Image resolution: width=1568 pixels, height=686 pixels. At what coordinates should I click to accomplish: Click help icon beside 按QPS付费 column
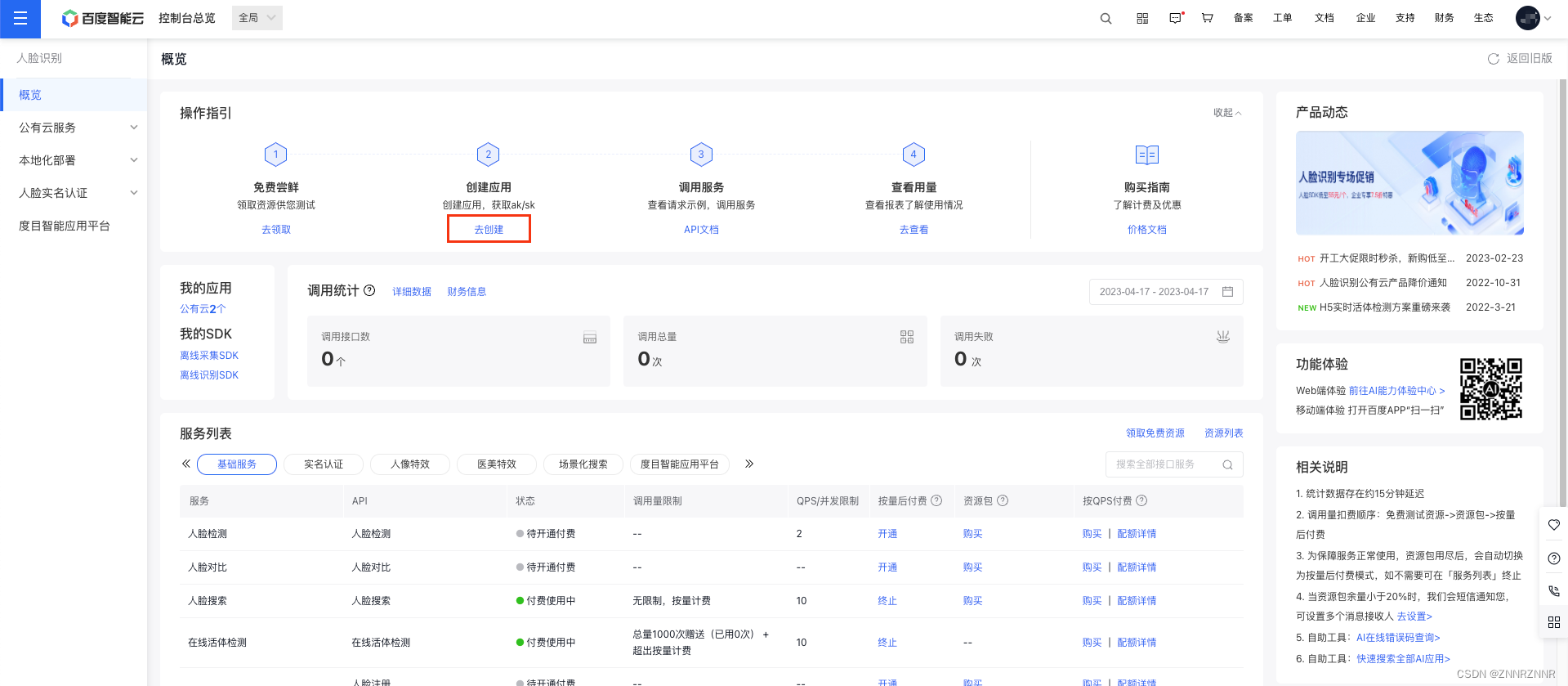click(x=1141, y=500)
